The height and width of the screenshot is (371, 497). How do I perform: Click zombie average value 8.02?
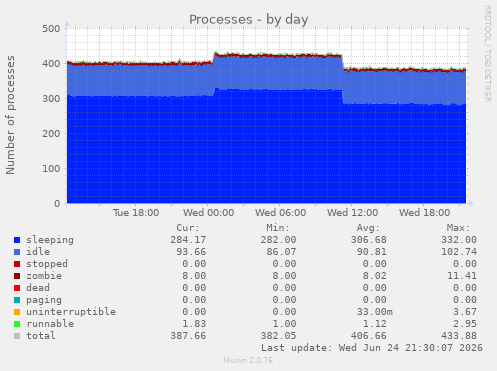[375, 276]
